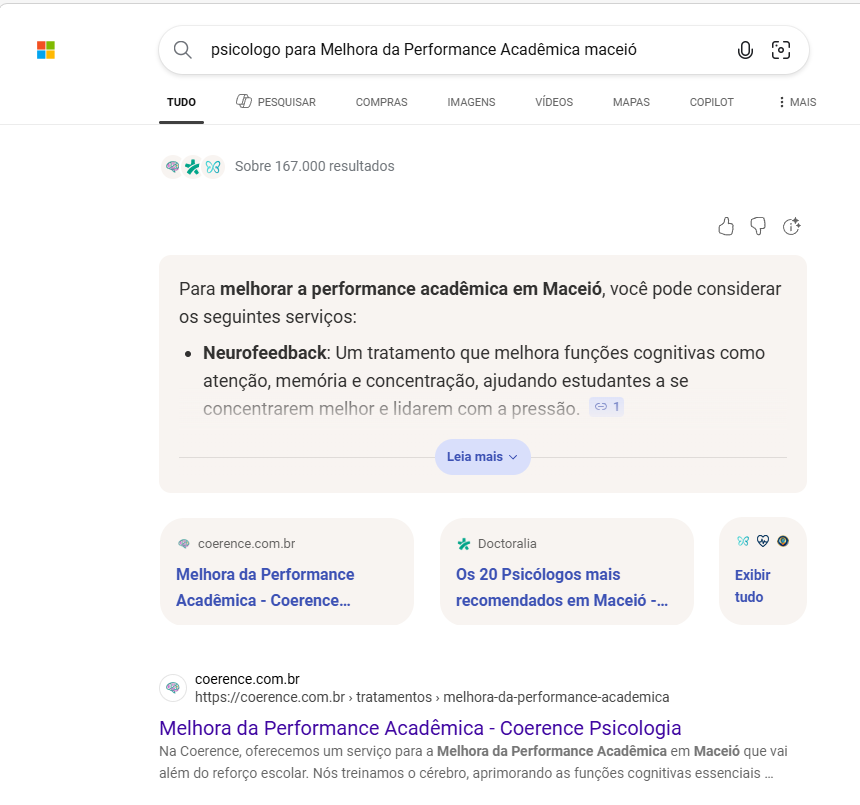Image resolution: width=860 pixels, height=805 pixels.
Task: Click the heart icon in Exibir tudo card
Action: (x=763, y=541)
